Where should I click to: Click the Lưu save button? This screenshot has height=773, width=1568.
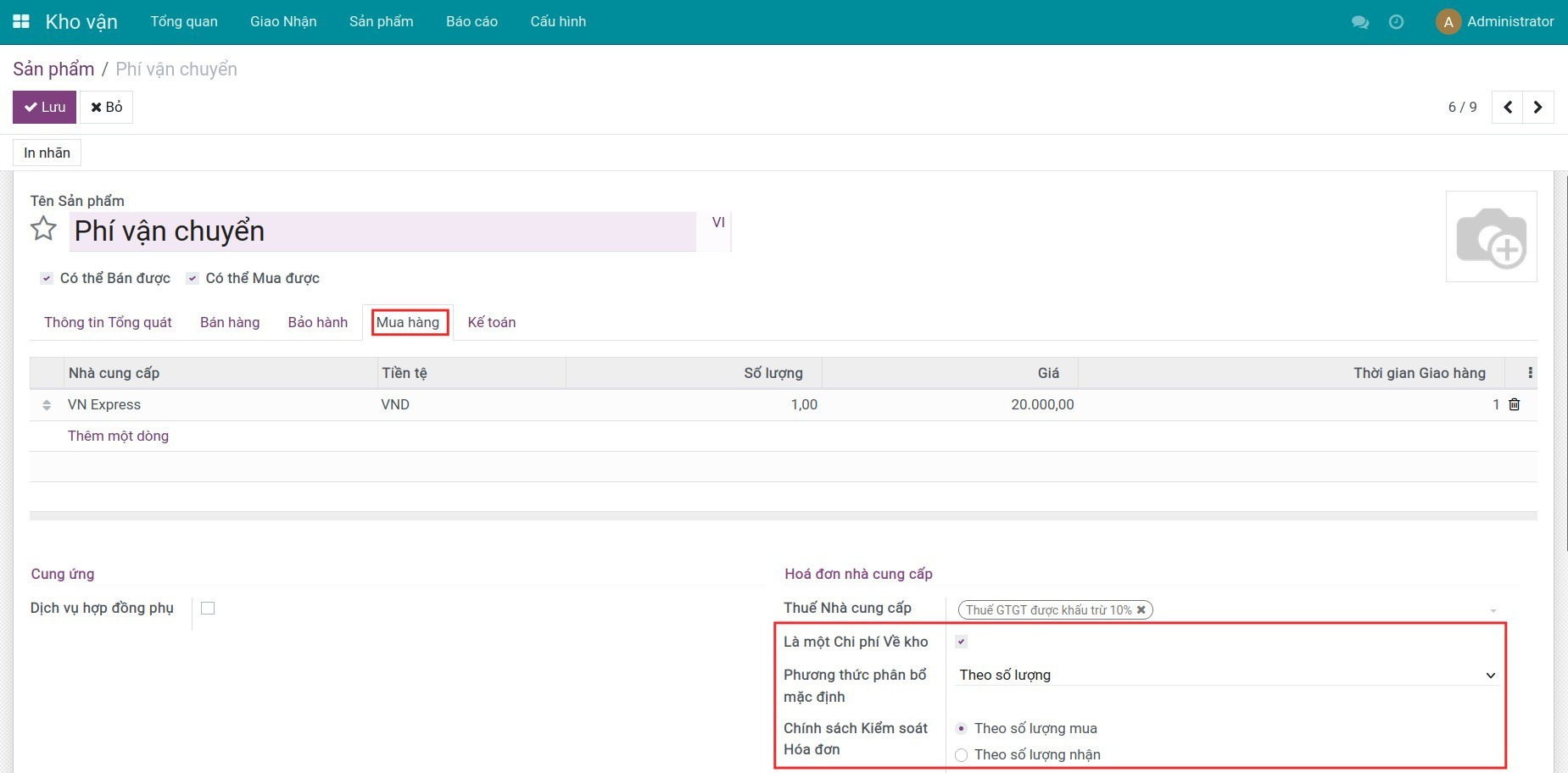[x=44, y=108]
